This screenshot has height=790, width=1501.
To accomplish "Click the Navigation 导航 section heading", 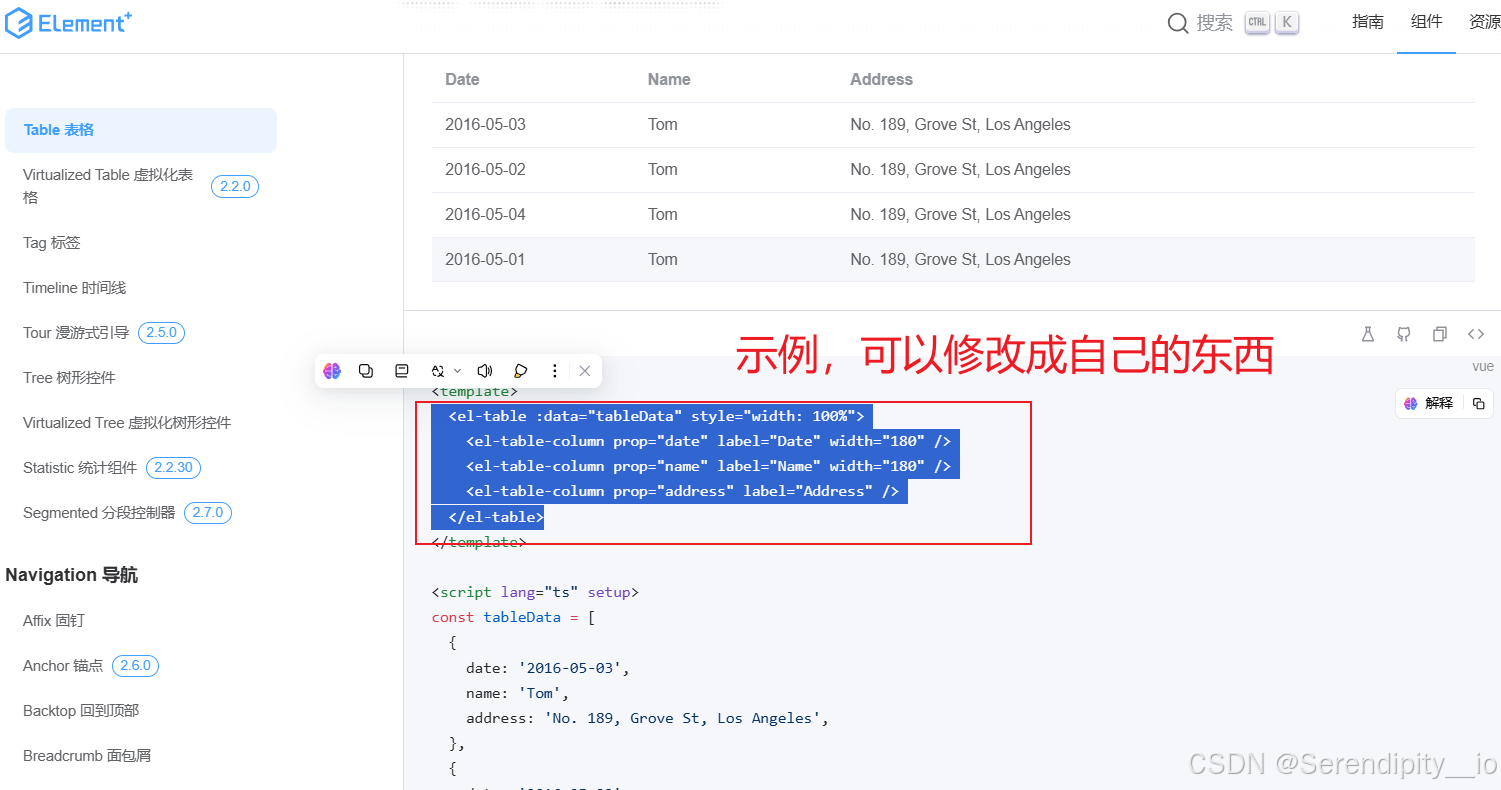I will tap(72, 575).
